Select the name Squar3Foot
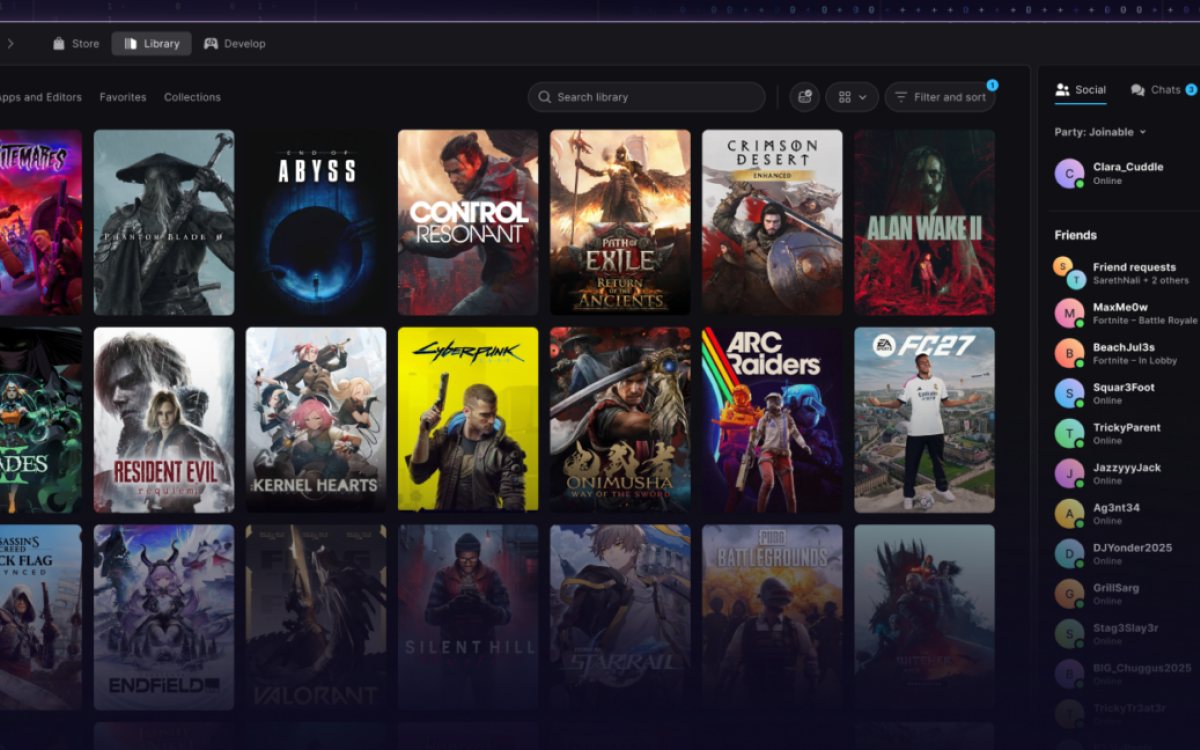The width and height of the screenshot is (1200, 750). point(1123,387)
